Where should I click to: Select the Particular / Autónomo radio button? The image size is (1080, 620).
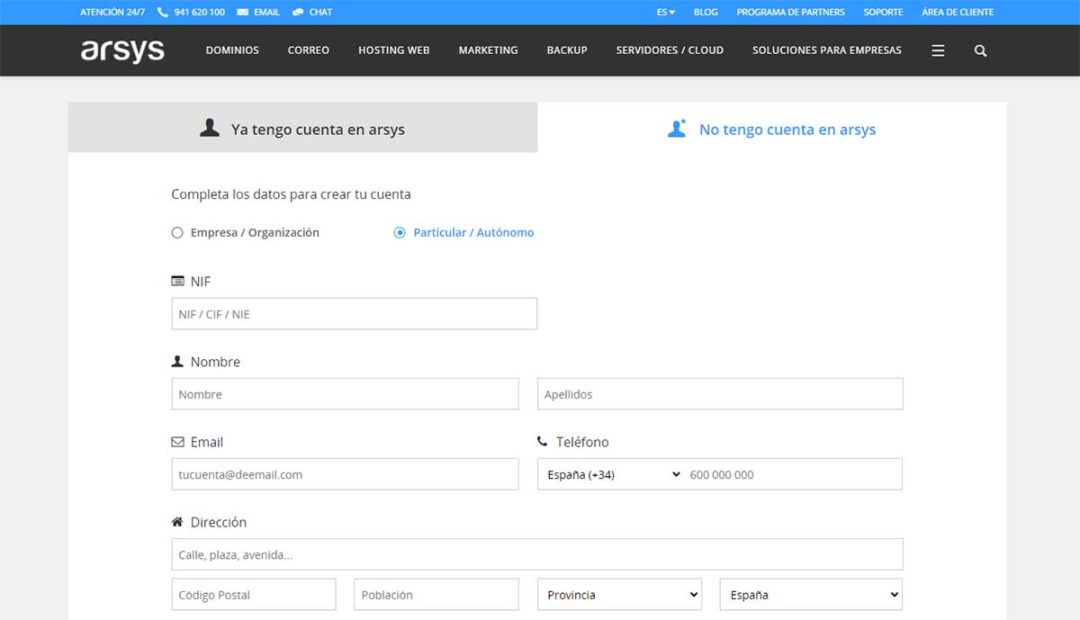click(399, 231)
